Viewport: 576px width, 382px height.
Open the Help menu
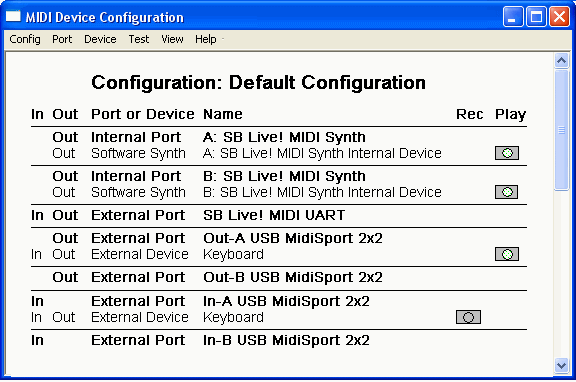click(206, 39)
